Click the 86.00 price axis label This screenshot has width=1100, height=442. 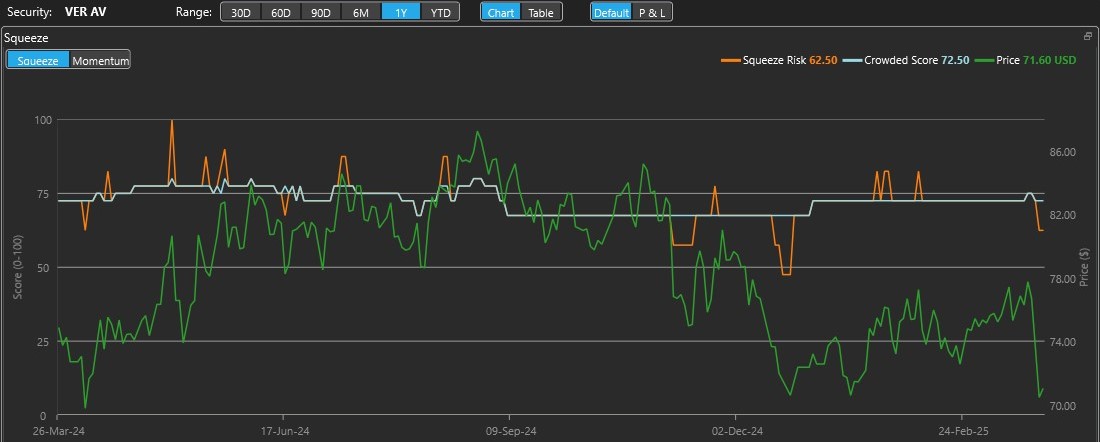(x=1062, y=152)
